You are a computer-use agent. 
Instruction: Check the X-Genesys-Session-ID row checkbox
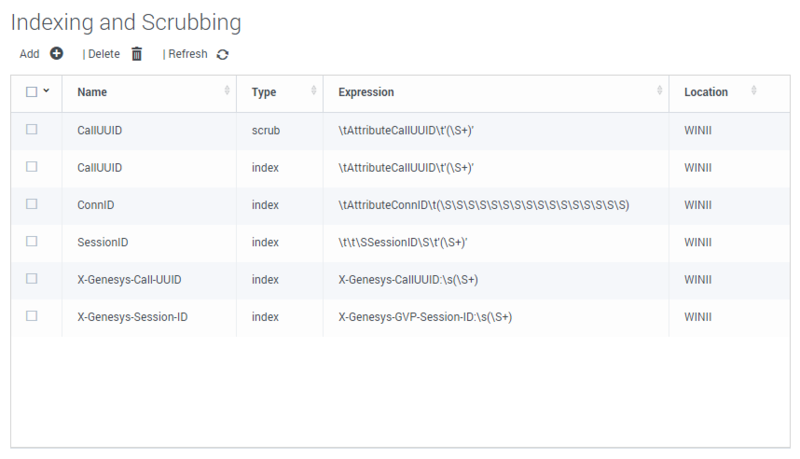tap(32, 316)
